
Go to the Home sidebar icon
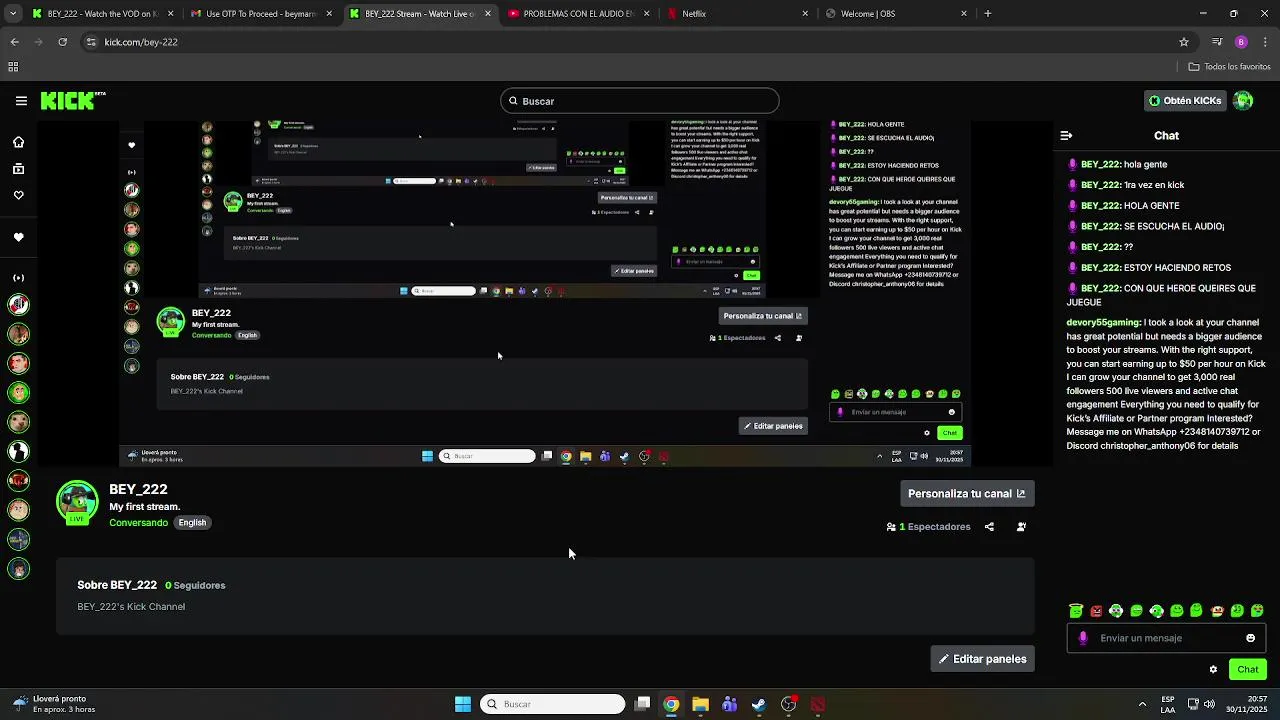pyautogui.click(x=18, y=142)
